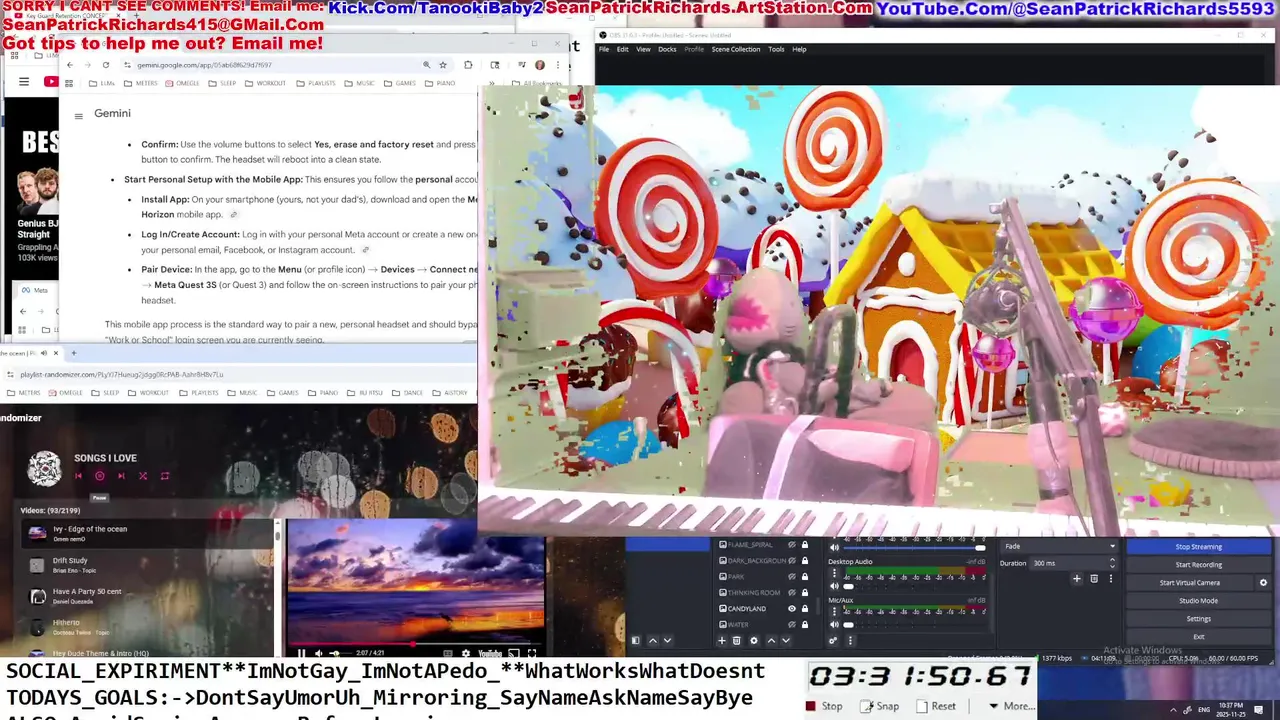Reload the Gemini browser page
This screenshot has width=1280, height=720.
click(x=105, y=65)
